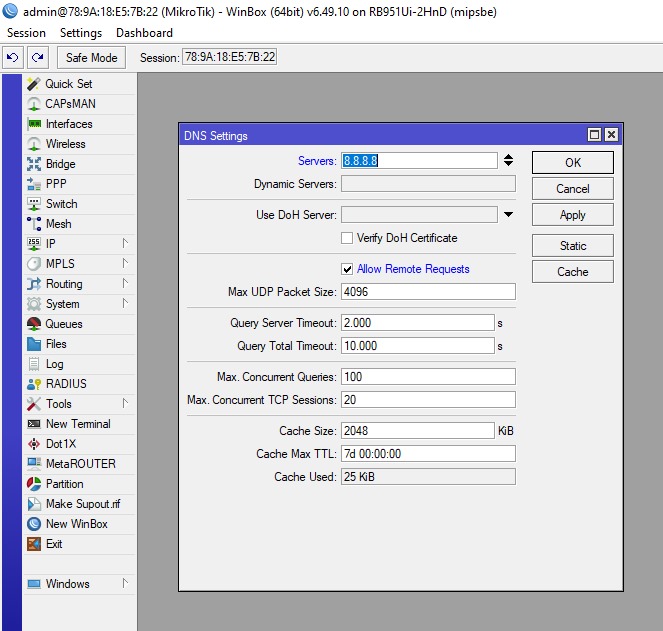Expand System submenu arrow
Viewport: 663px width, 631px height.
pyautogui.click(x=125, y=303)
